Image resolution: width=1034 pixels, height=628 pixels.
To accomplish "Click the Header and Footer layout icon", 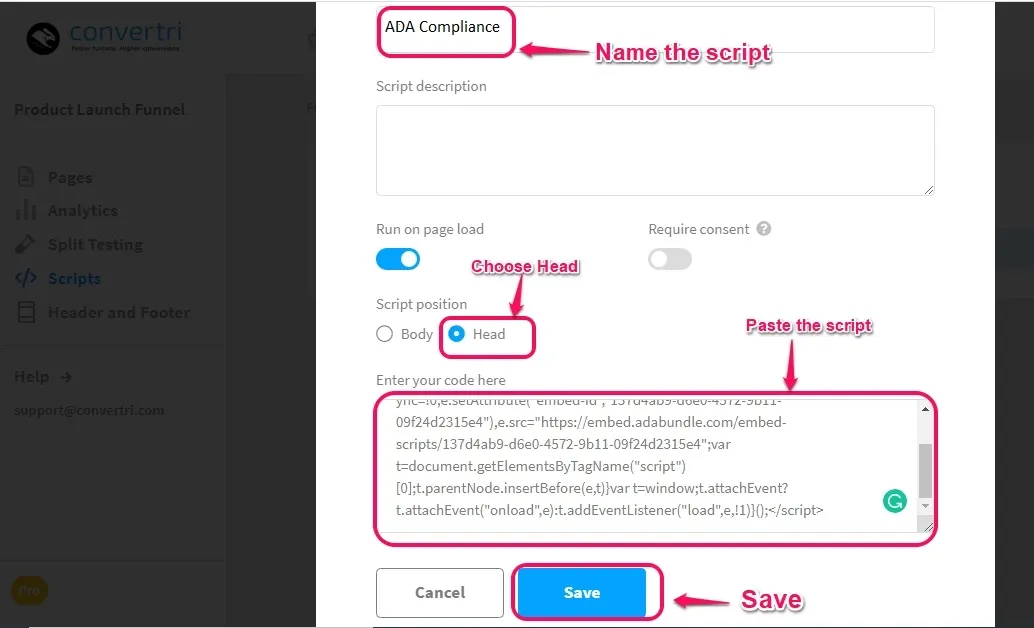I will (x=26, y=312).
